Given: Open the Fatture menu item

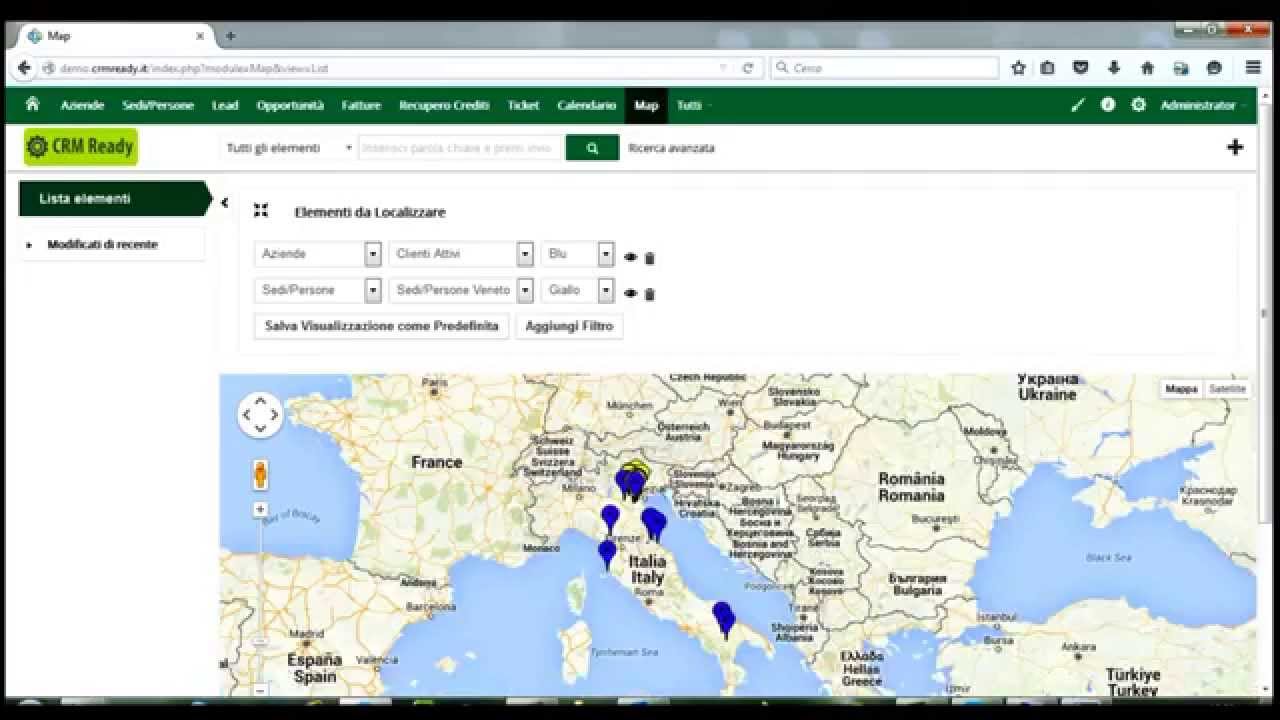Looking at the screenshot, I should pyautogui.click(x=361, y=105).
